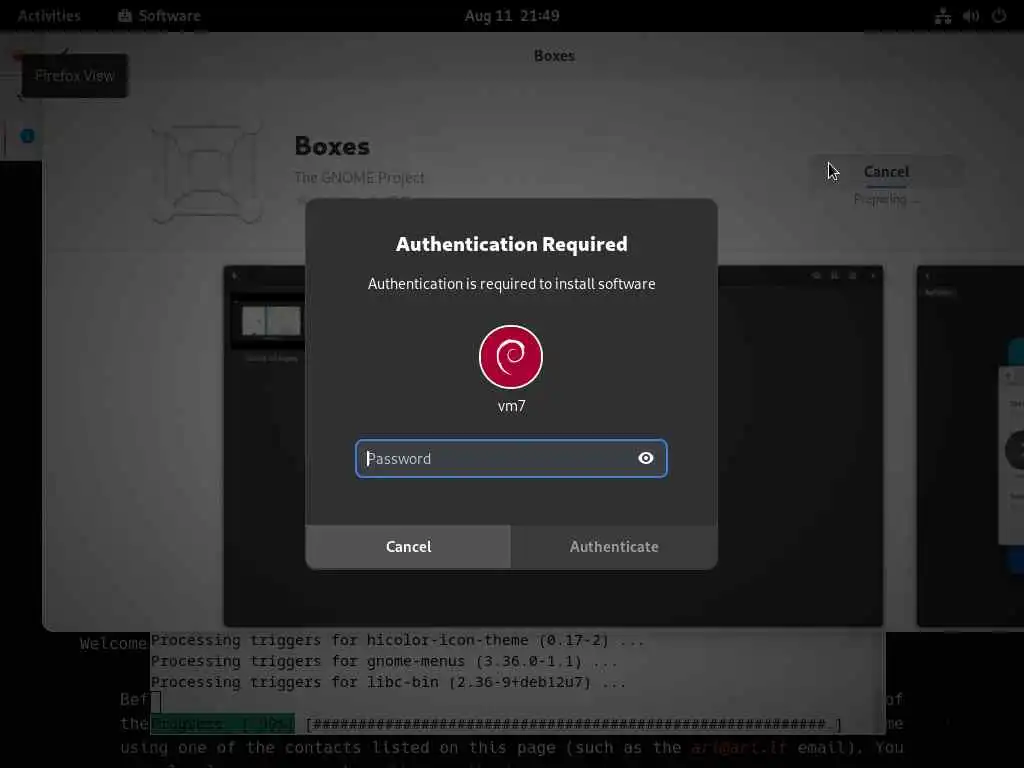This screenshot has height=768, width=1024.
Task: Click the volume speaker icon
Action: (971, 16)
